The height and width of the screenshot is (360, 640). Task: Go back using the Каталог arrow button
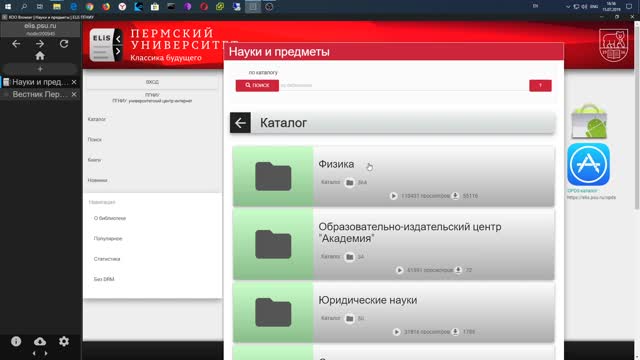tap(240, 123)
